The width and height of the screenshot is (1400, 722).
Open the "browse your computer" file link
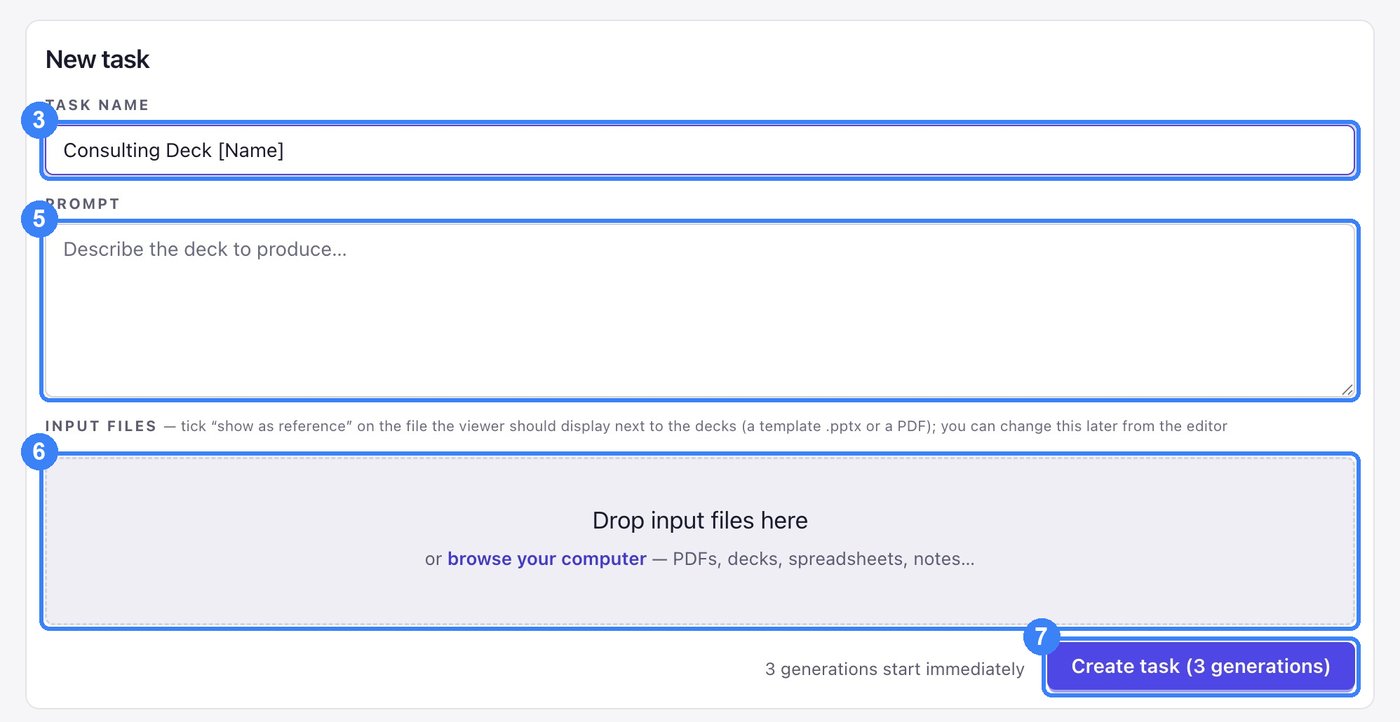547,559
